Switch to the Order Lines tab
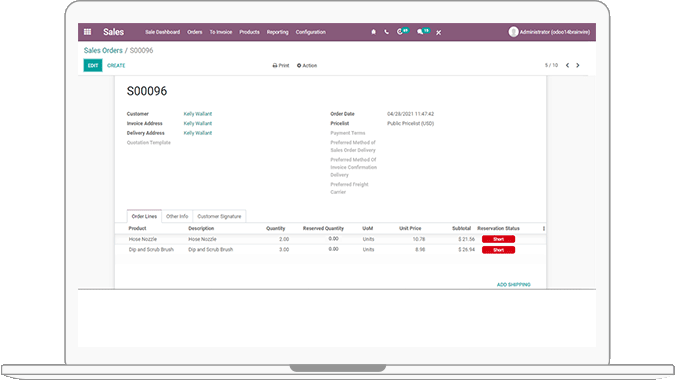 (144, 216)
